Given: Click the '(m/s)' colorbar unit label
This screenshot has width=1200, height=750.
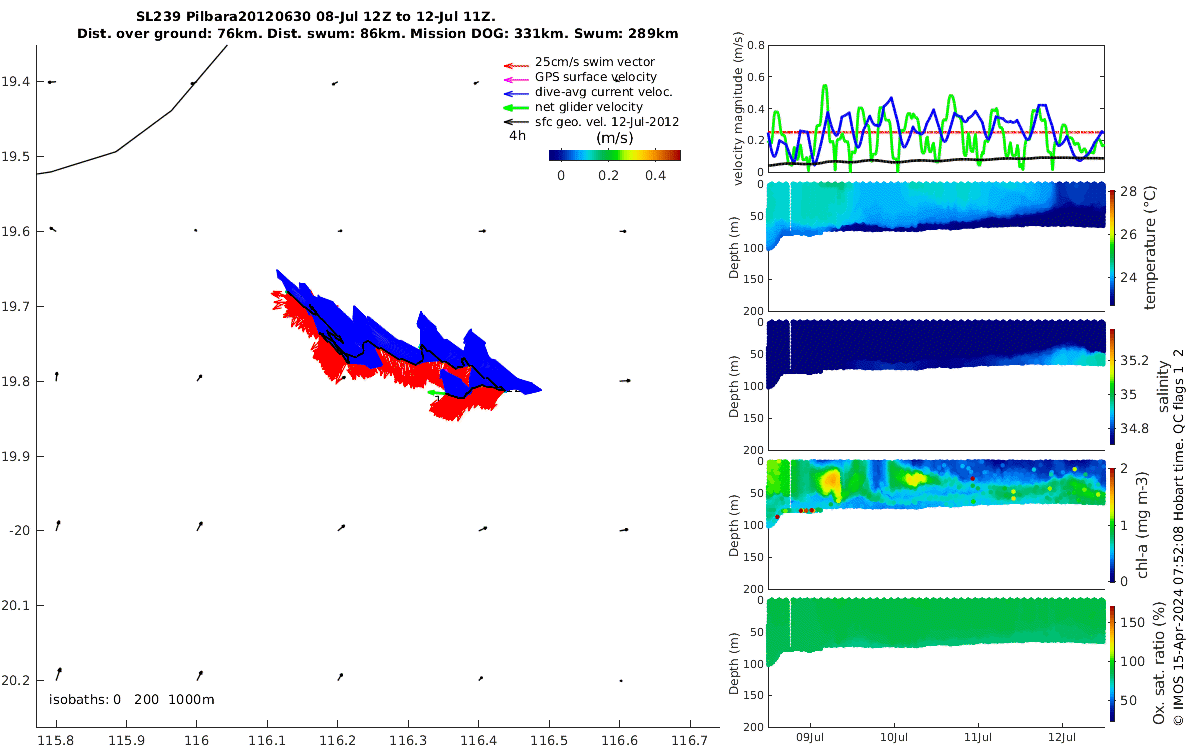Looking at the screenshot, I should coord(613,138).
